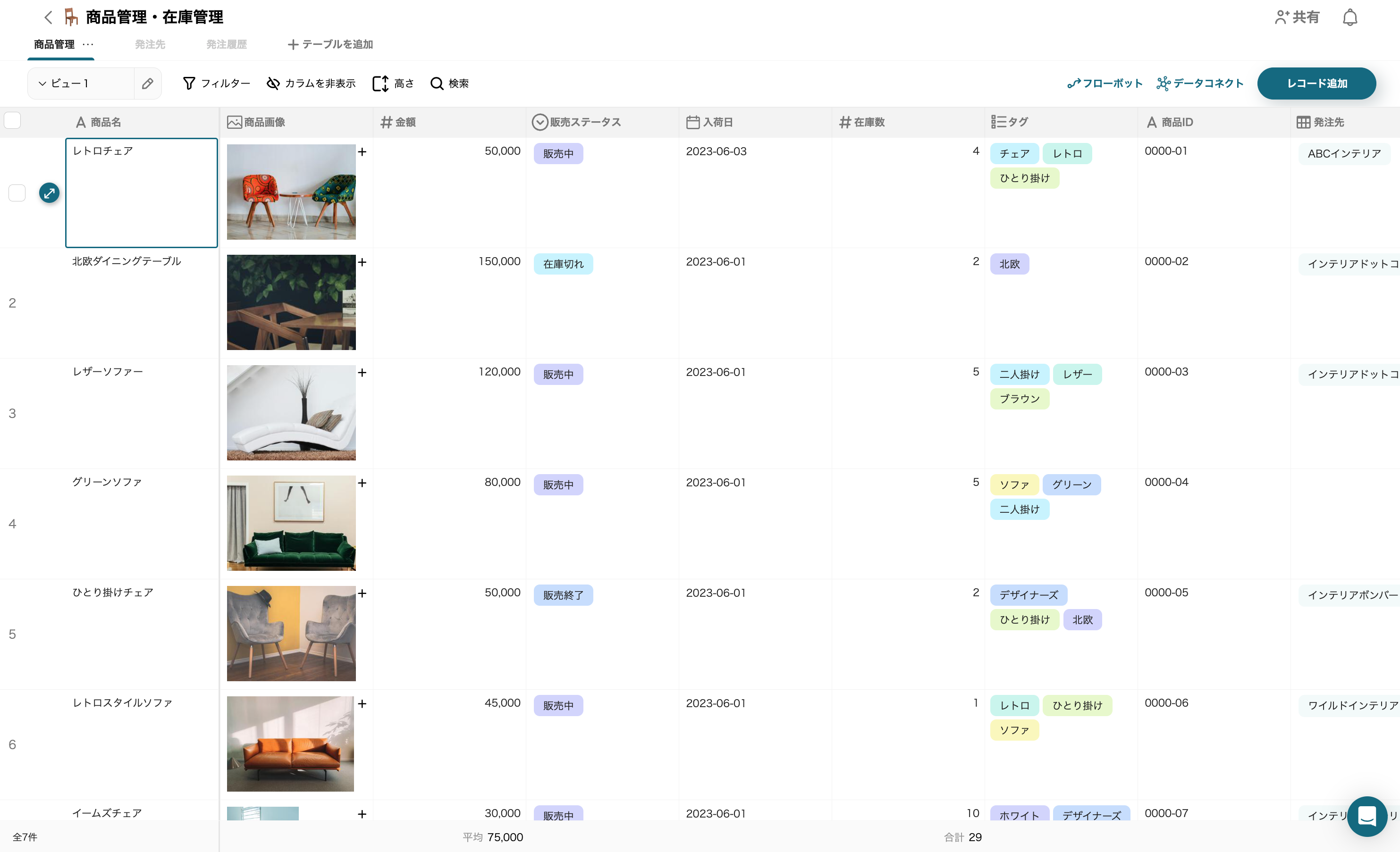Toggle the select-all header checkbox
This screenshot has width=1400, height=852.
[12, 120]
